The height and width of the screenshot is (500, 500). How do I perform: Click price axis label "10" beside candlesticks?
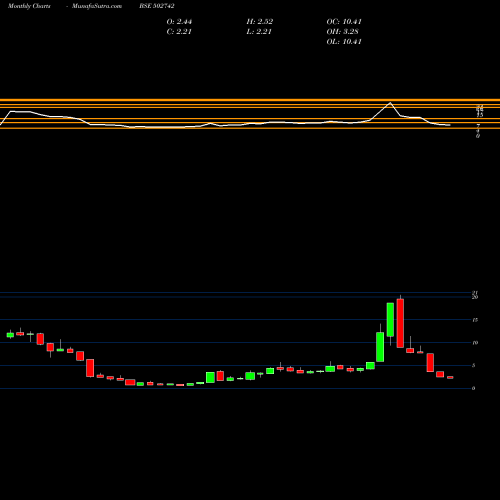(475, 343)
